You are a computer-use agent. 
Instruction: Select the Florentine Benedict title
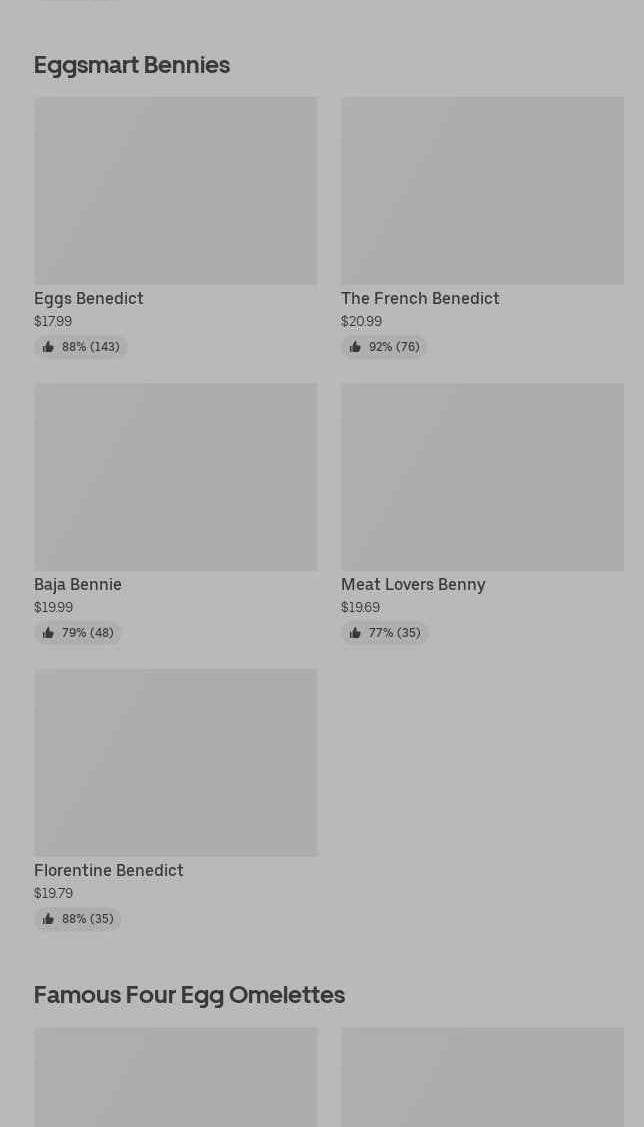pyautogui.click(x=109, y=870)
